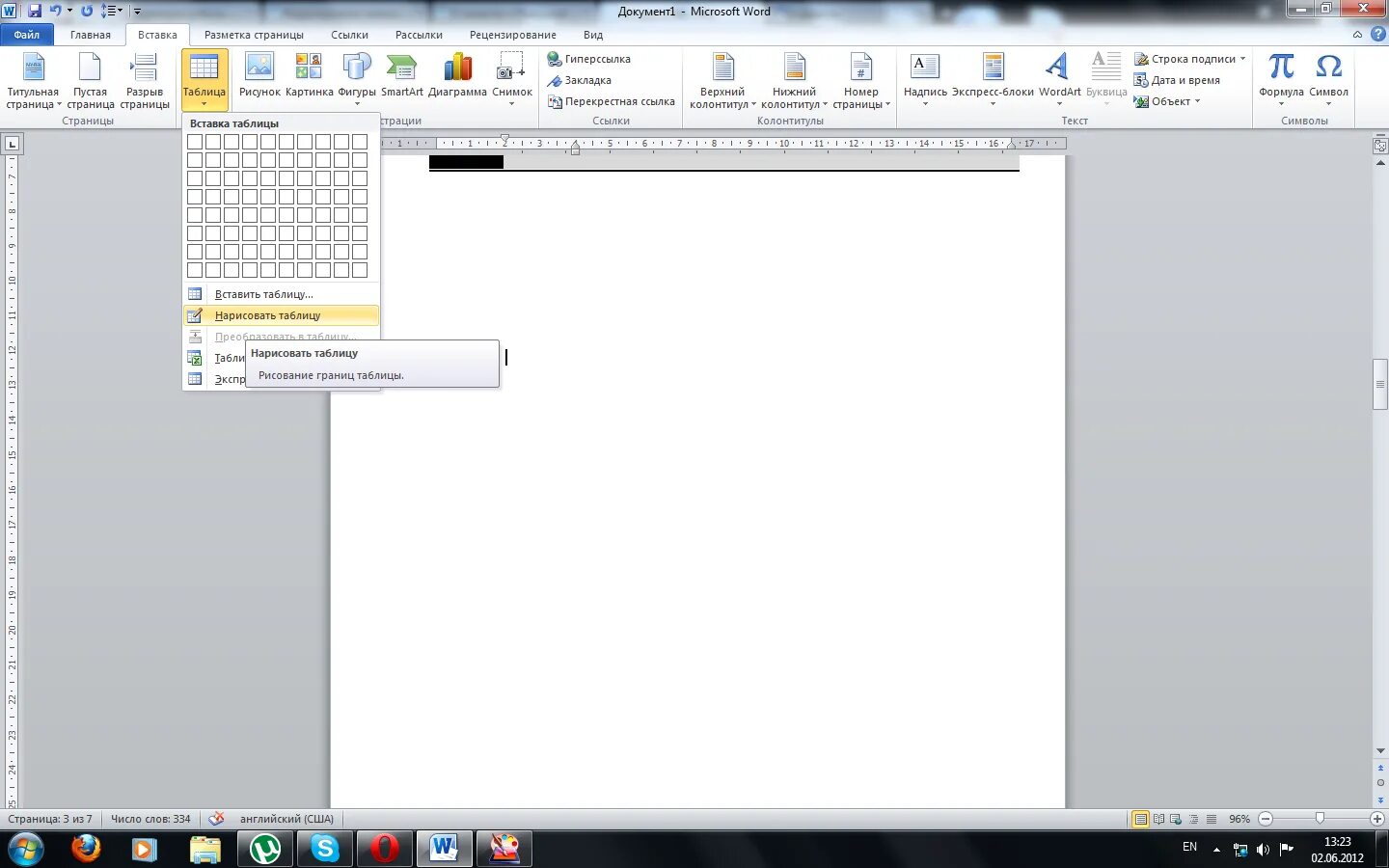Viewport: 1389px width, 868px height.
Task: Open the page count Страница: 3 из 7
Action: (x=50, y=819)
